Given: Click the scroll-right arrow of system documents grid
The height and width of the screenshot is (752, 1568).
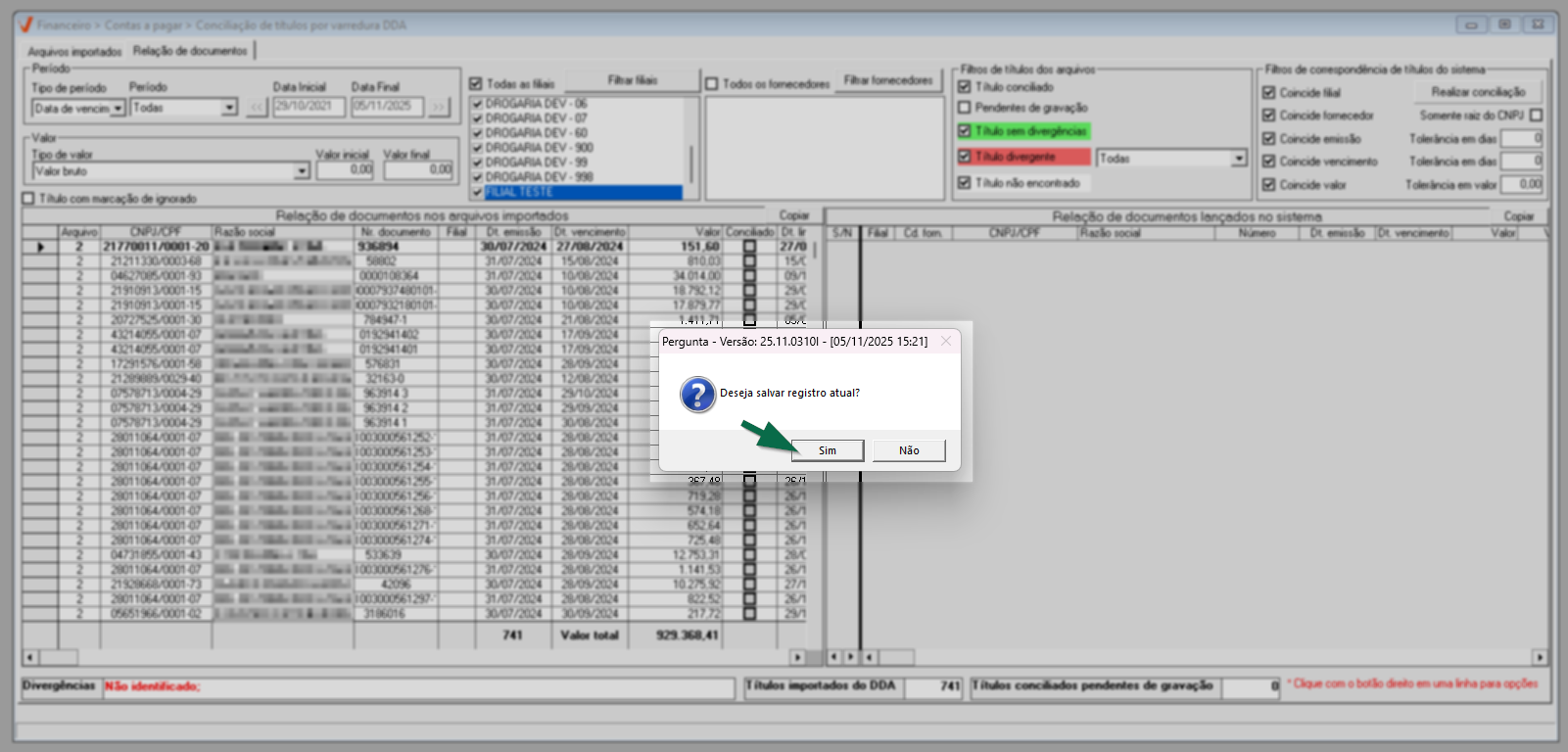Looking at the screenshot, I should 1540,658.
